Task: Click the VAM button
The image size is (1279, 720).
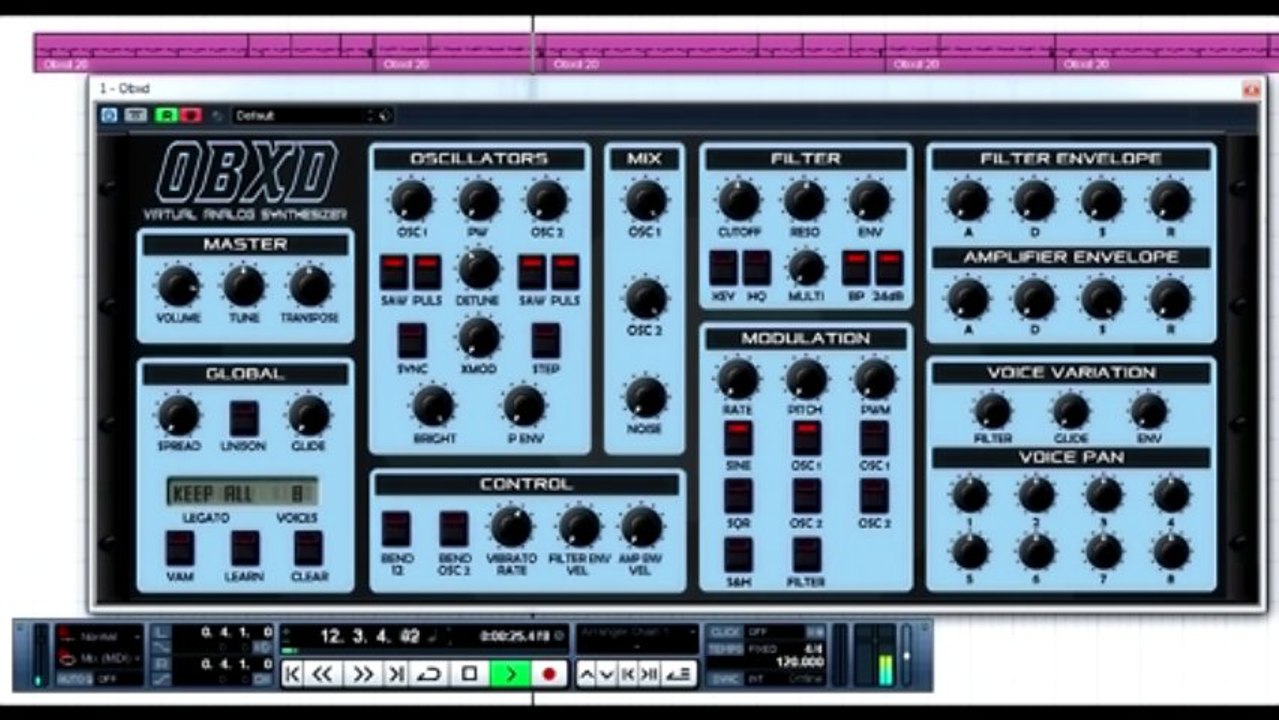Action: pos(180,548)
